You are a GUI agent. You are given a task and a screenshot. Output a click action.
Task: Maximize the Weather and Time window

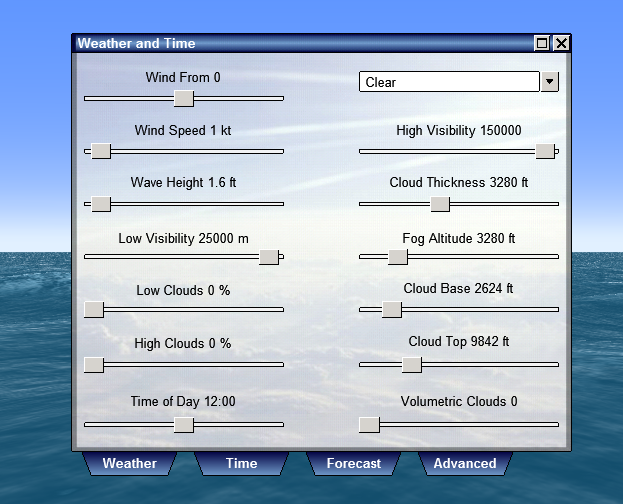(542, 43)
